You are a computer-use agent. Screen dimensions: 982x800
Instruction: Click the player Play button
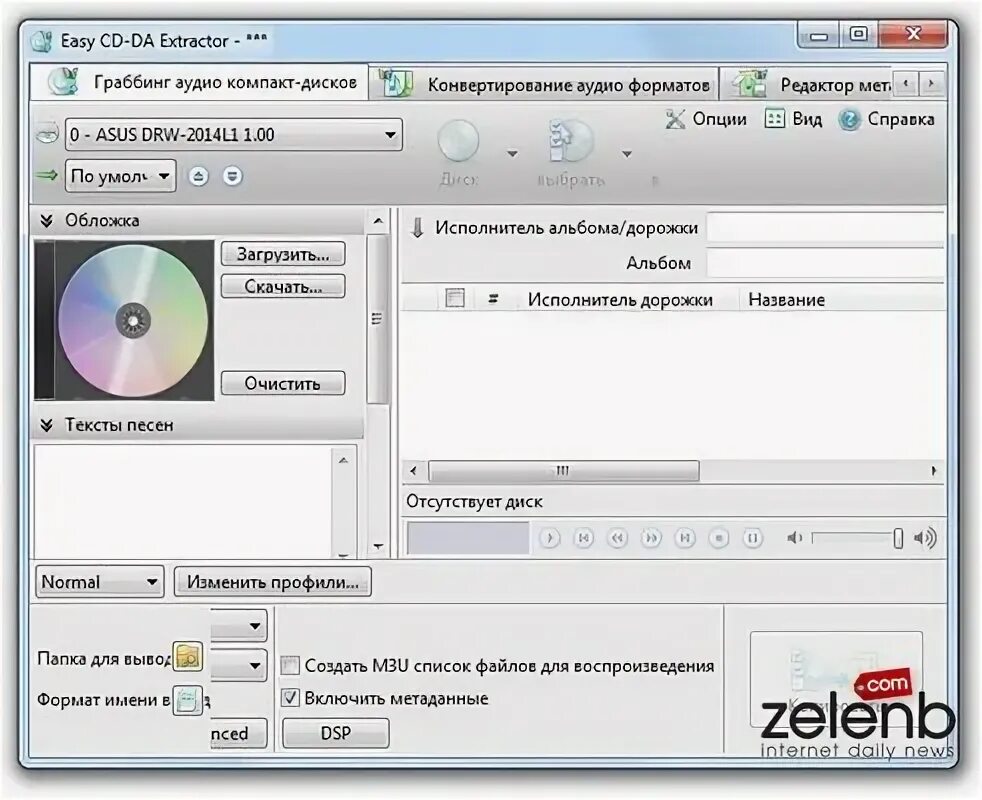[550, 538]
